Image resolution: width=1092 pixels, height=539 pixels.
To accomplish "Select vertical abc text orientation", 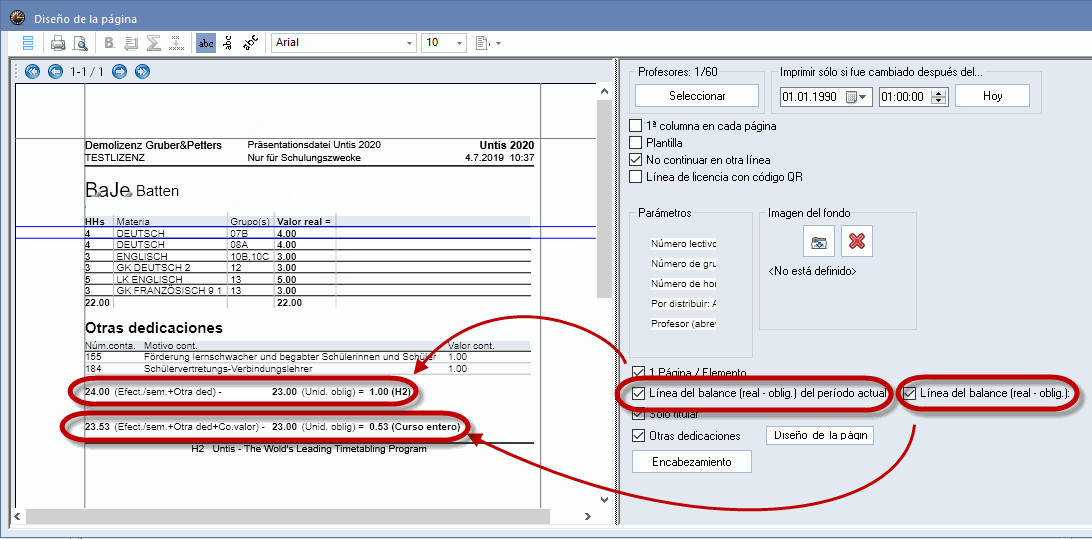I will coord(228,43).
